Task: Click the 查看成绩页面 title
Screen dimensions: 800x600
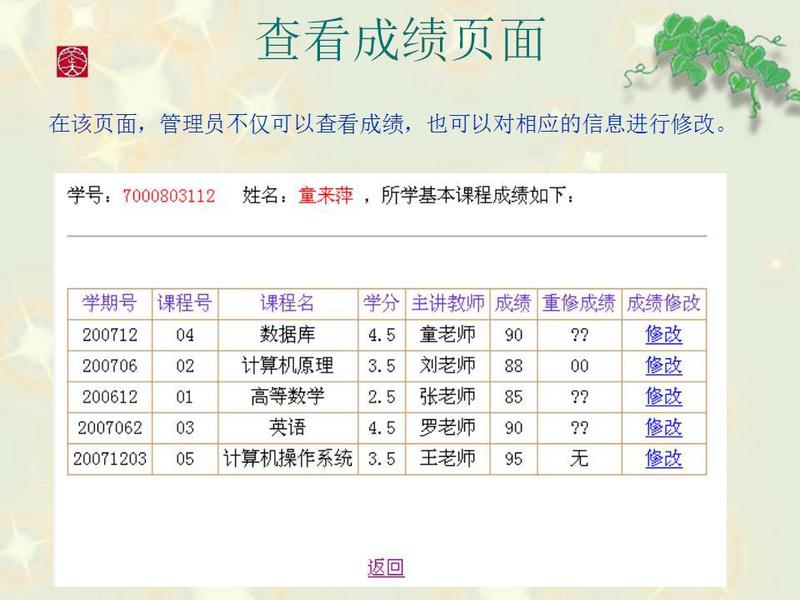Action: tap(401, 40)
